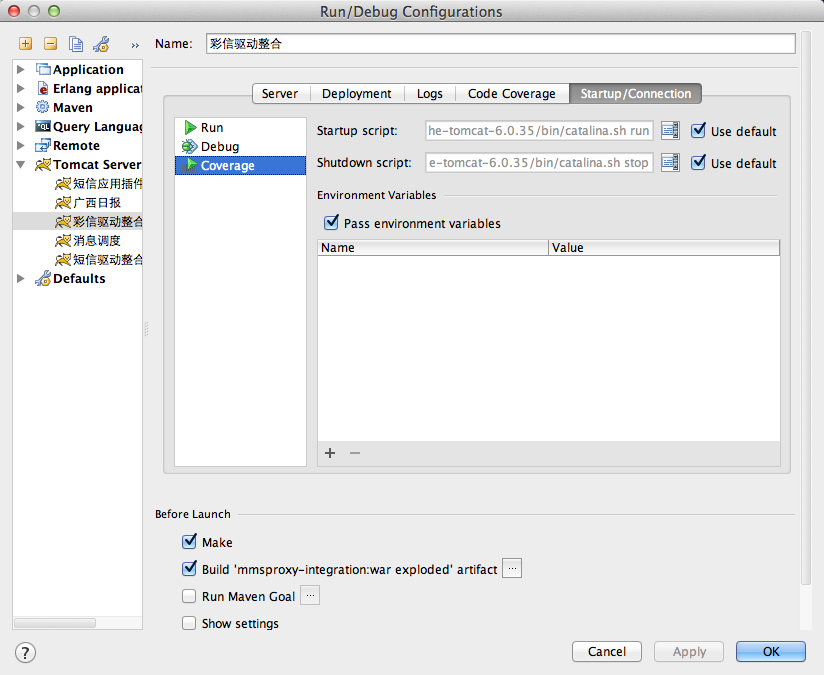Select the 广西日报 configuration
The image size is (824, 675).
(97, 202)
